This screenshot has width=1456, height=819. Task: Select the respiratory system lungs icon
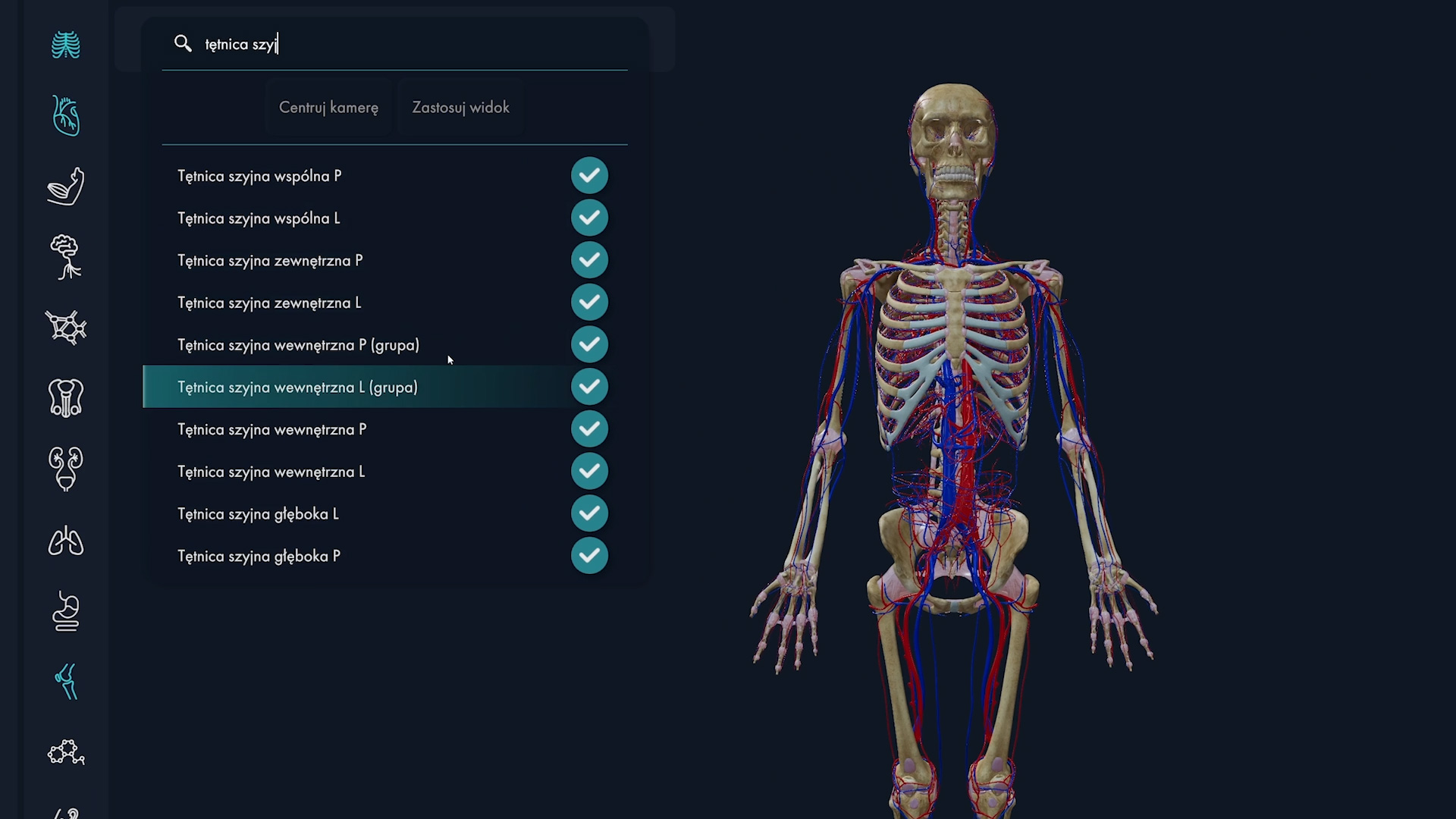click(66, 541)
